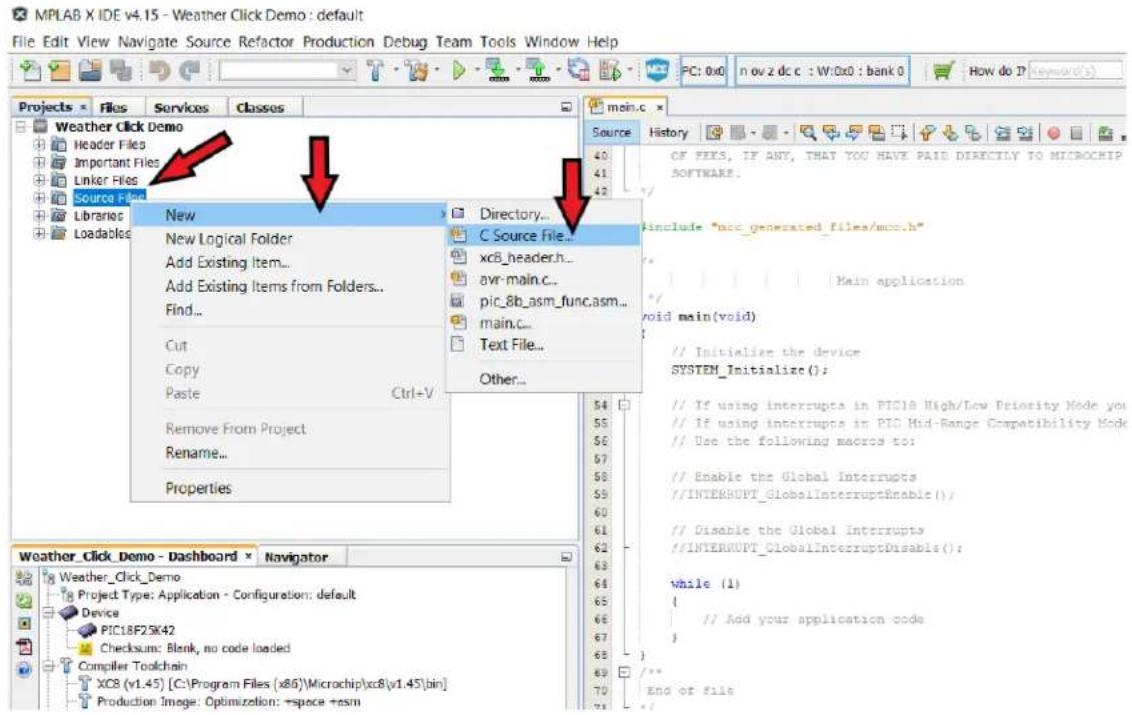Screen dimensions: 1132x715
Task: Click Properties in the context menu
Action: click(x=289, y=488)
